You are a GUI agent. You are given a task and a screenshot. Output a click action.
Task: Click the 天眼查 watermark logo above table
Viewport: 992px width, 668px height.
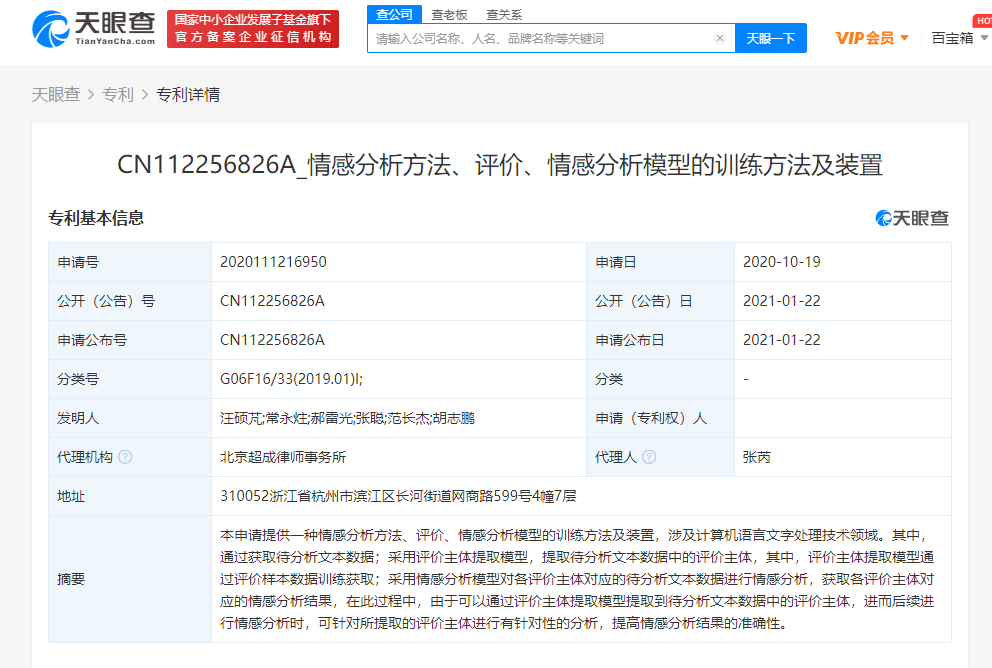[912, 218]
